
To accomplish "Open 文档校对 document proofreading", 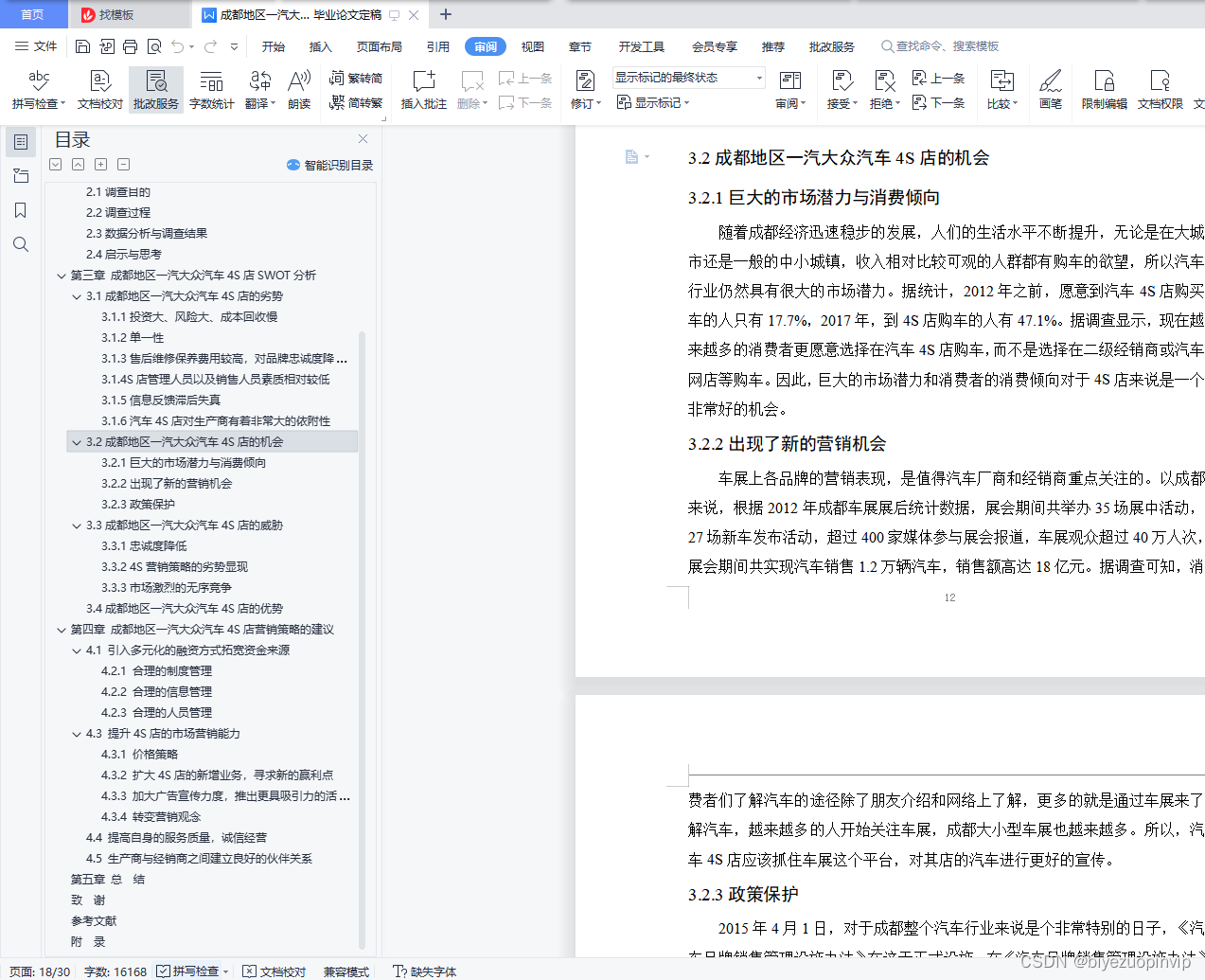I will pos(100,91).
